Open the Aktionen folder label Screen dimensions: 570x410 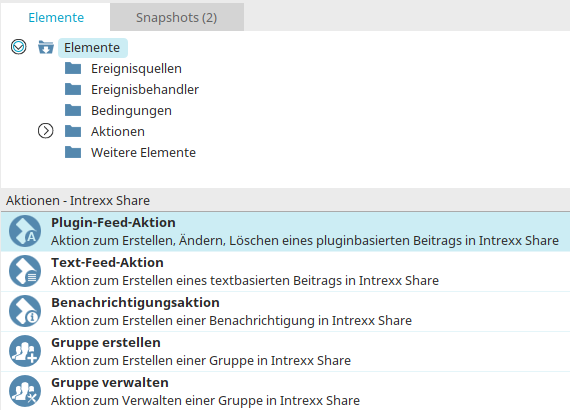pyautogui.click(x=118, y=131)
